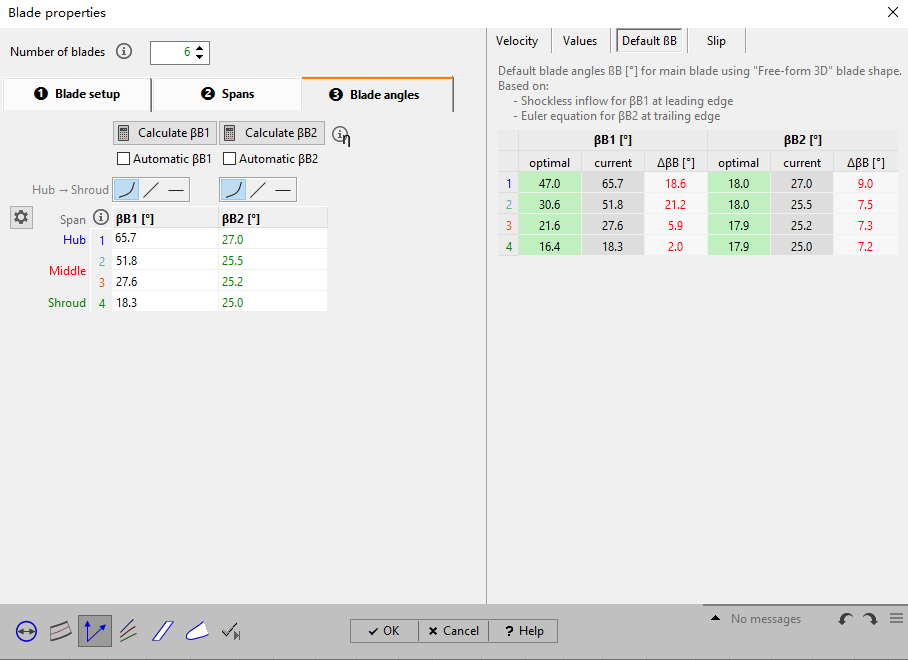Click the undo arrow icon
908x660 pixels.
point(845,619)
